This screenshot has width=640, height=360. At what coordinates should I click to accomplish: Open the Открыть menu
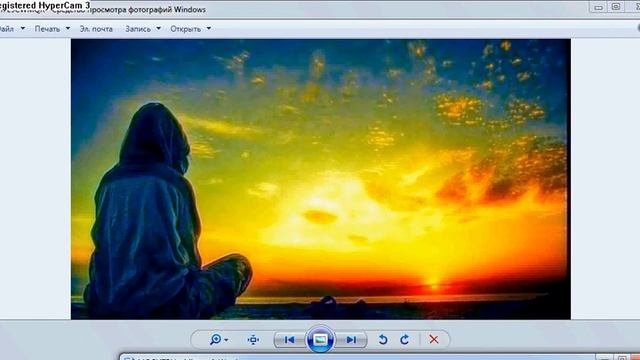coord(185,29)
